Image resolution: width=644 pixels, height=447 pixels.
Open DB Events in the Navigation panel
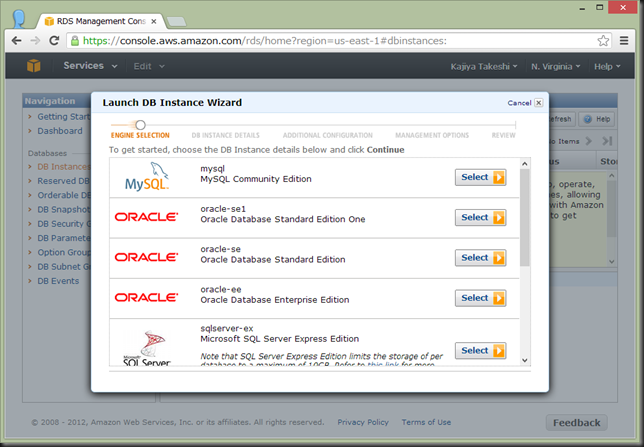pos(58,281)
